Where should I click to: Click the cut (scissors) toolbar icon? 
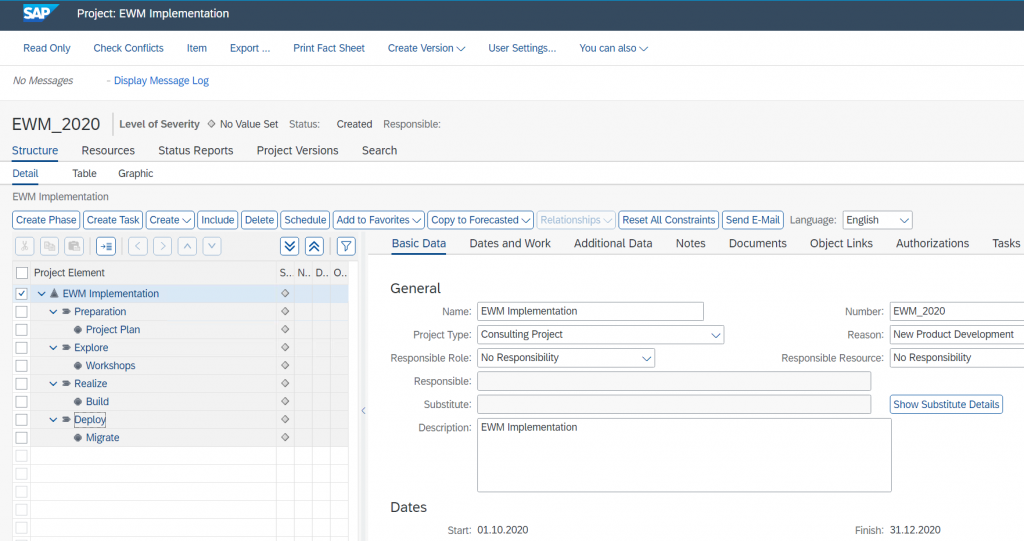point(25,246)
